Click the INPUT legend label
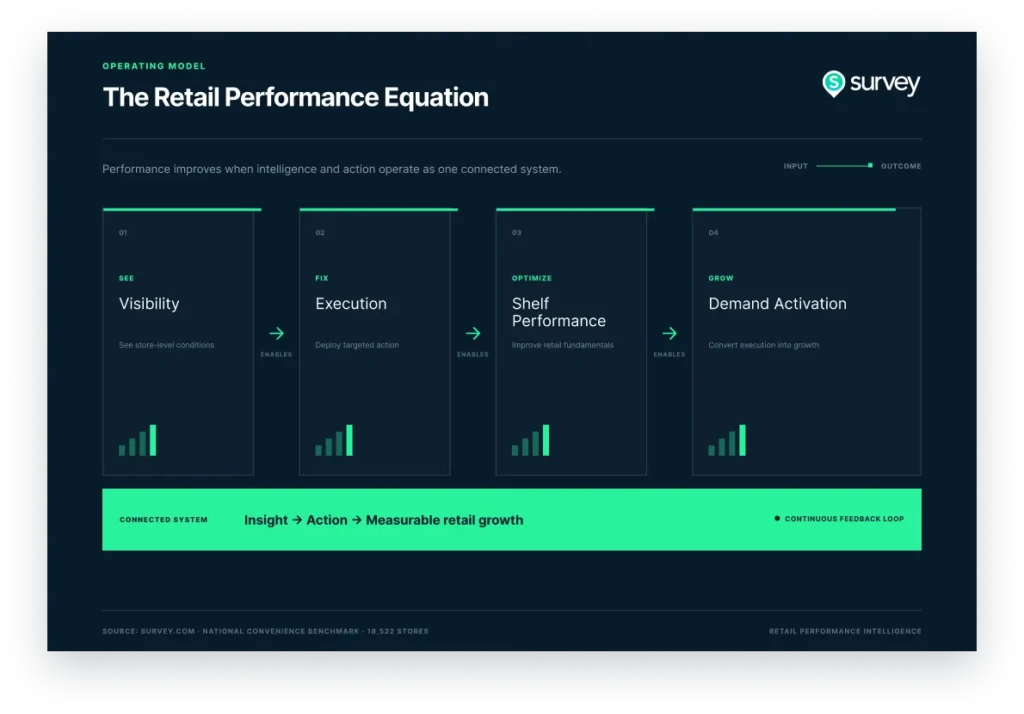Viewport: 1024px width, 714px height. 795,166
